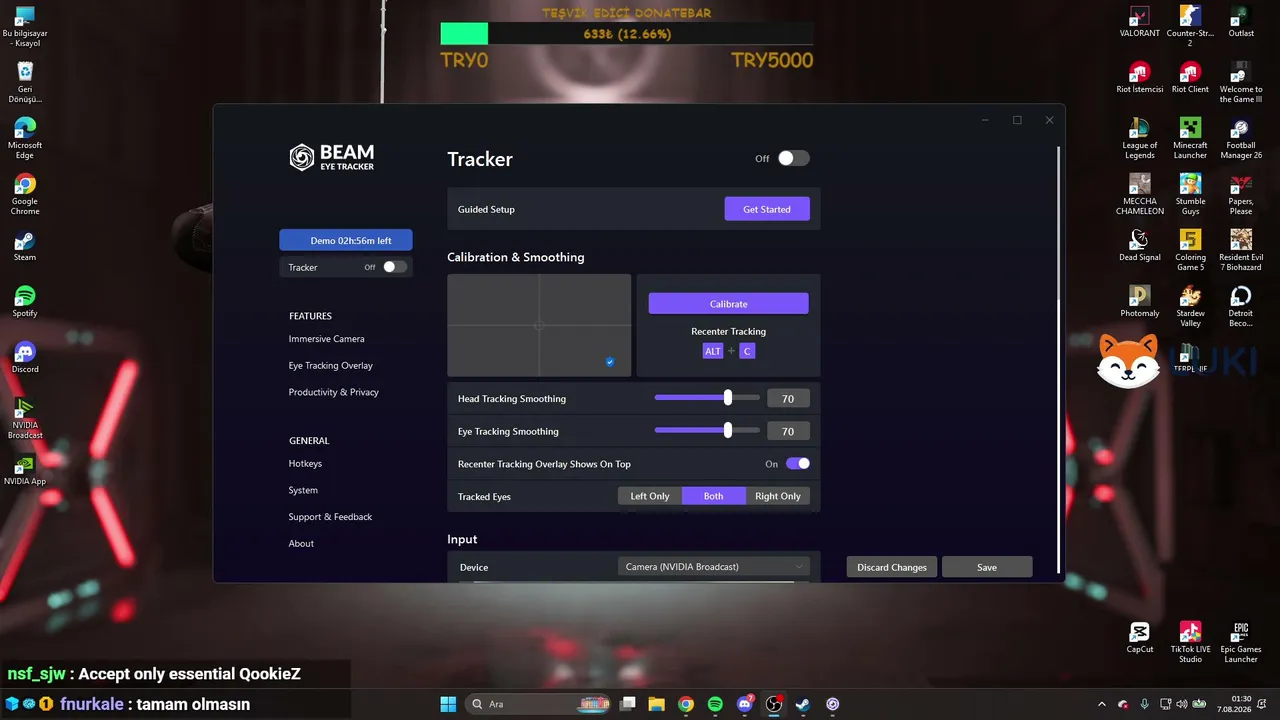Select Right Only tracked eye
Screen dimensions: 1280x720
click(778, 496)
